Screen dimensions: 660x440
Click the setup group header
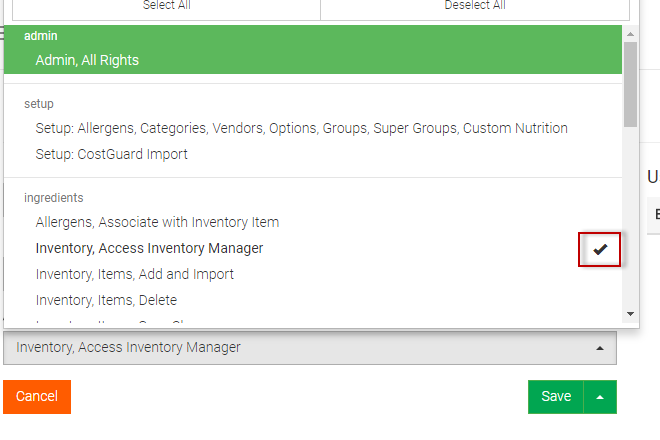[x=39, y=103]
